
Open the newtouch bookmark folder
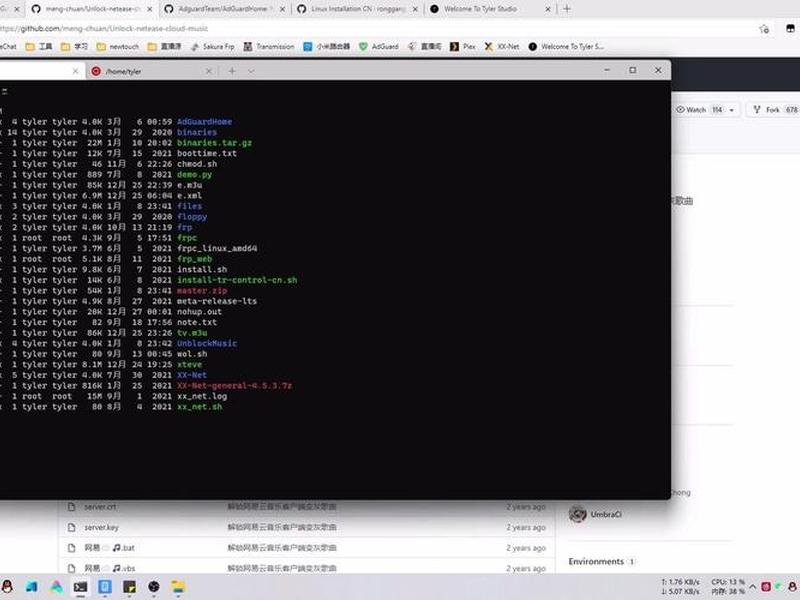pyautogui.click(x=117, y=46)
